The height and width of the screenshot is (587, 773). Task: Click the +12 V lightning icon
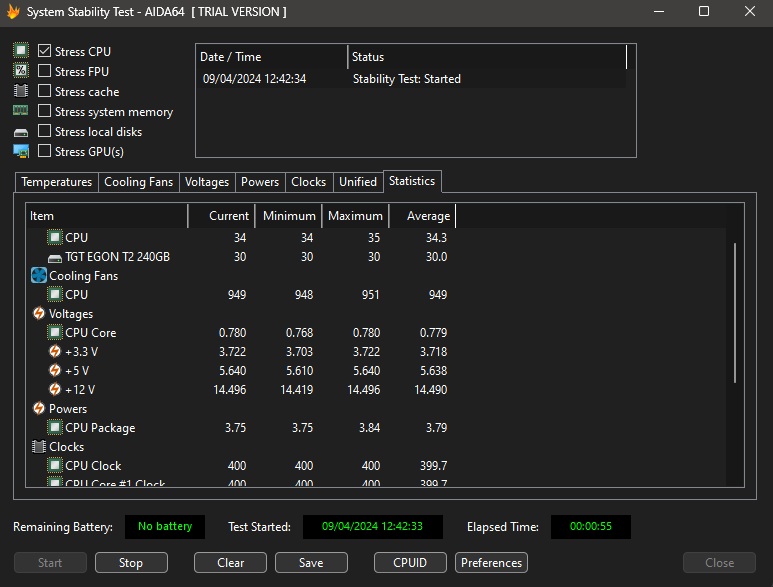click(x=55, y=389)
